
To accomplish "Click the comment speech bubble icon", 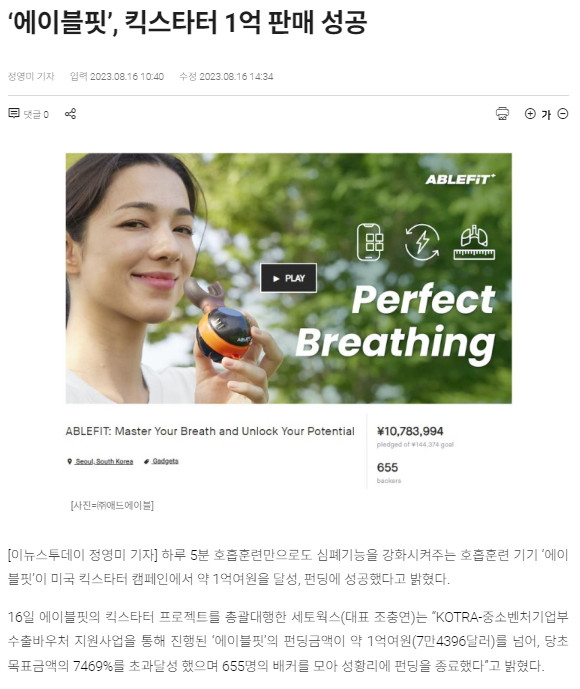I will coord(14,113).
